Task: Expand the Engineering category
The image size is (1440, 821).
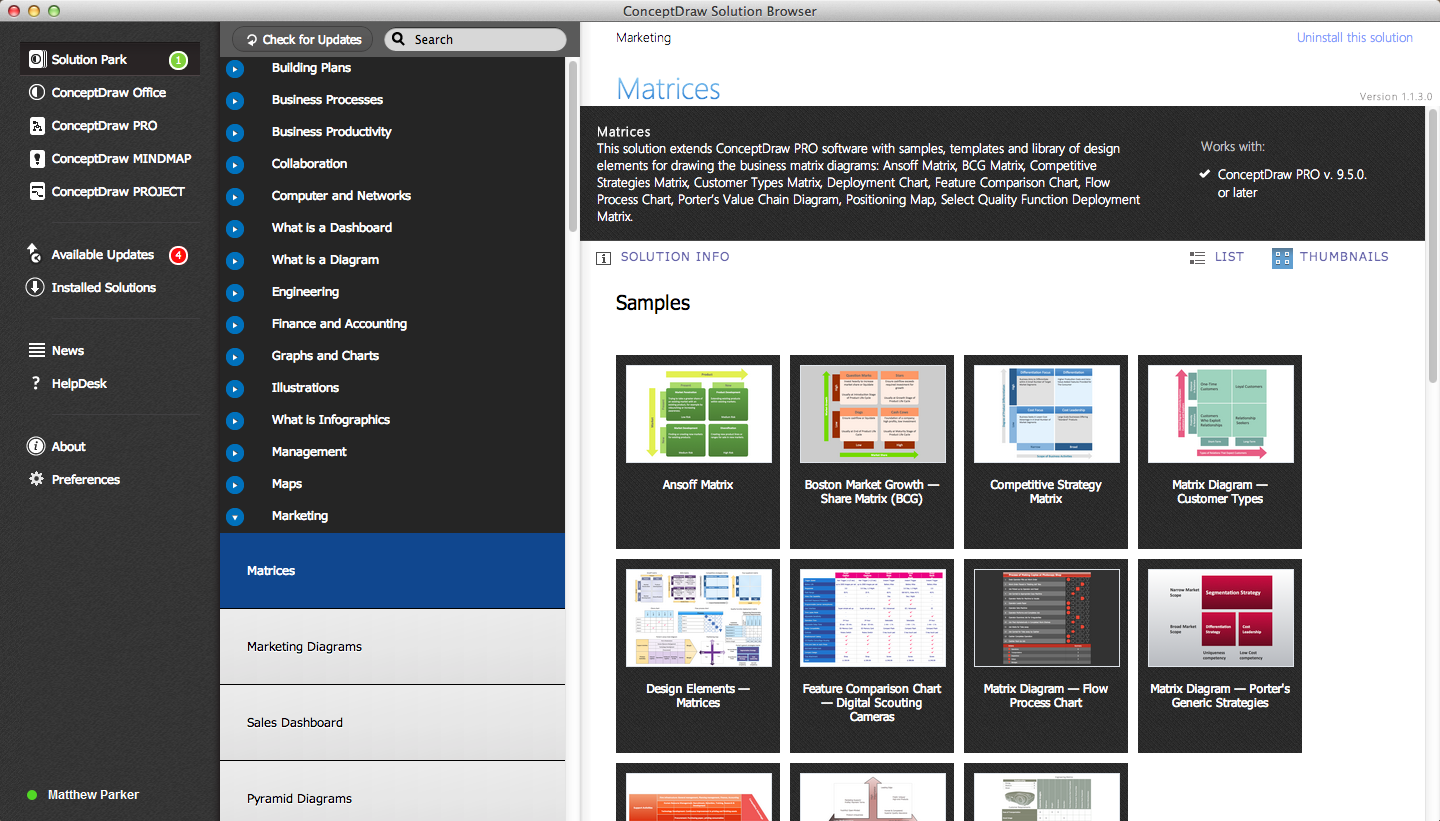Action: click(235, 293)
